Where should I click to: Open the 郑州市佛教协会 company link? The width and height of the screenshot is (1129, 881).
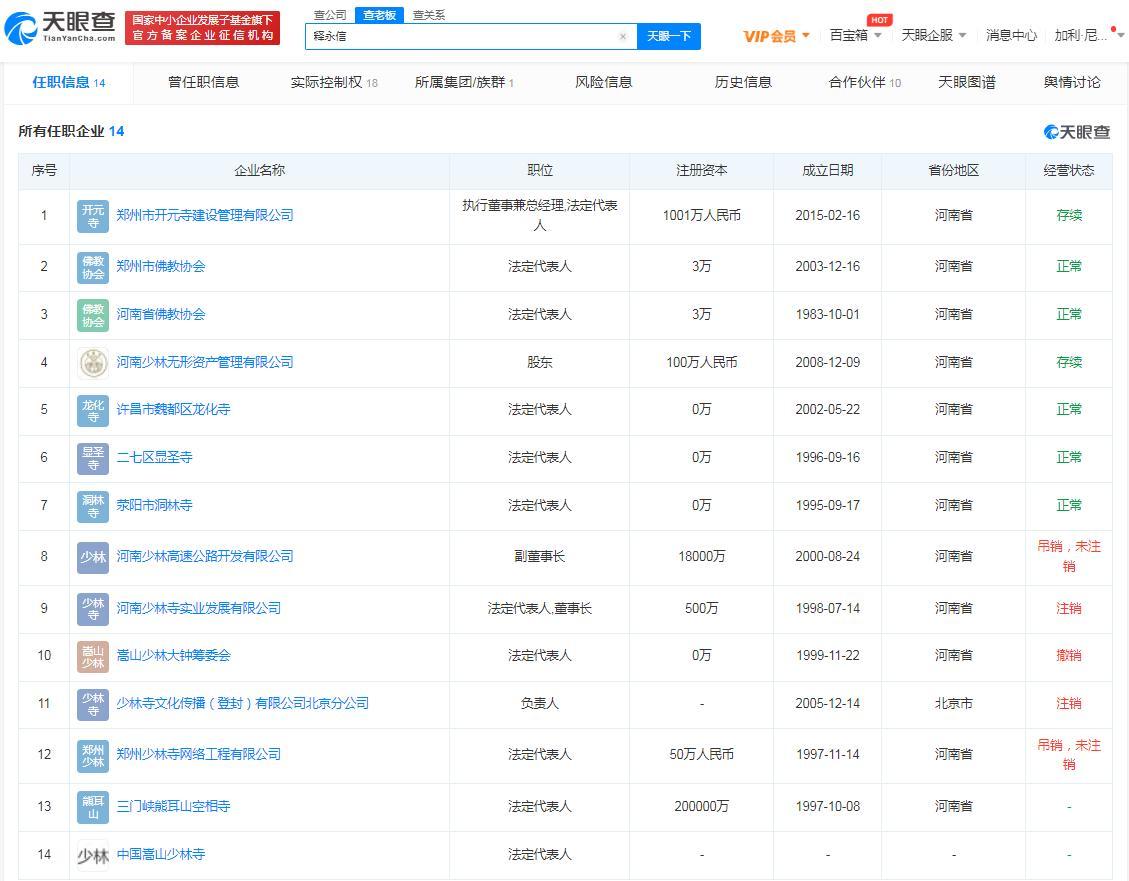tap(161, 267)
